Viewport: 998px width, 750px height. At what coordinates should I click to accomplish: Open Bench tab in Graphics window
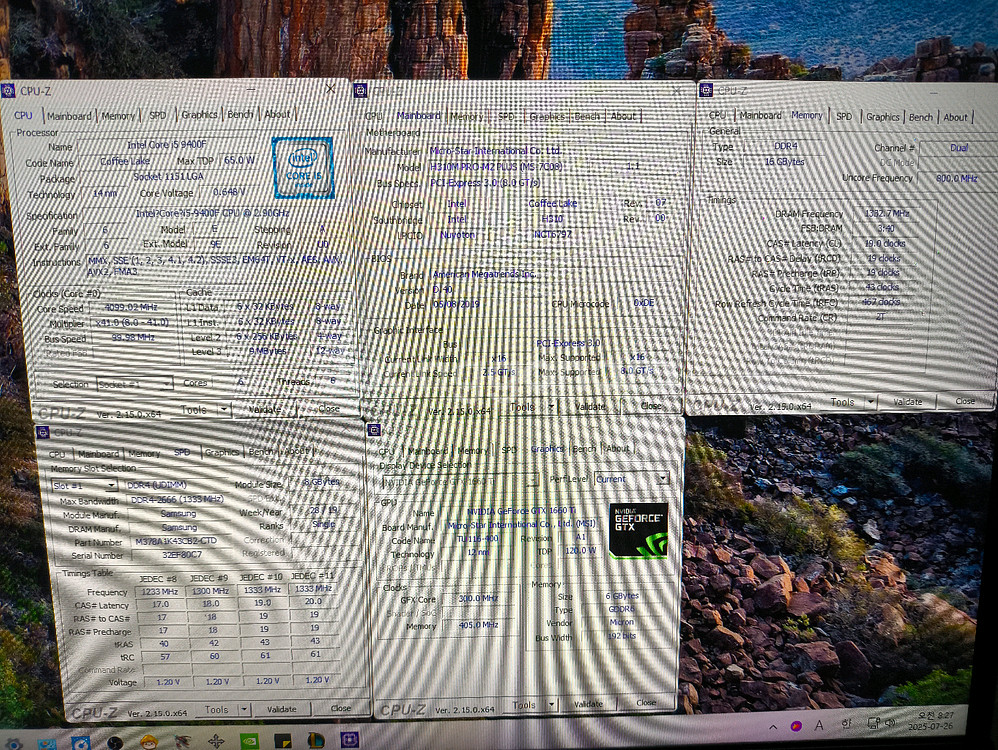click(x=584, y=449)
